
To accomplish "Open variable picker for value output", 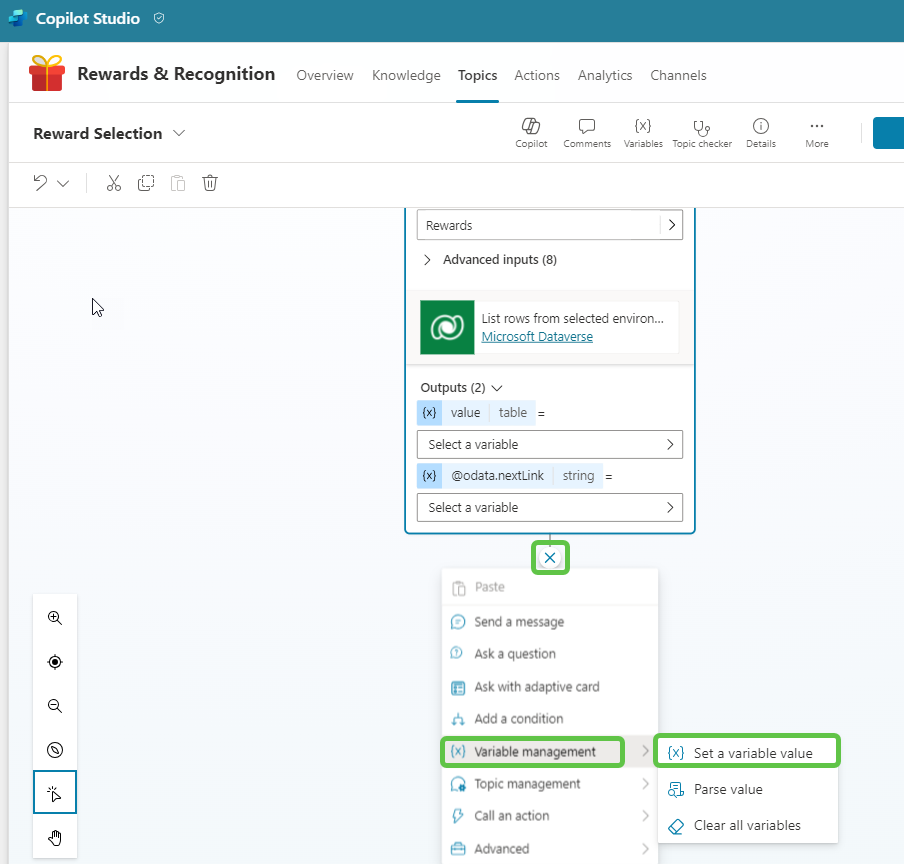I will click(x=549, y=444).
